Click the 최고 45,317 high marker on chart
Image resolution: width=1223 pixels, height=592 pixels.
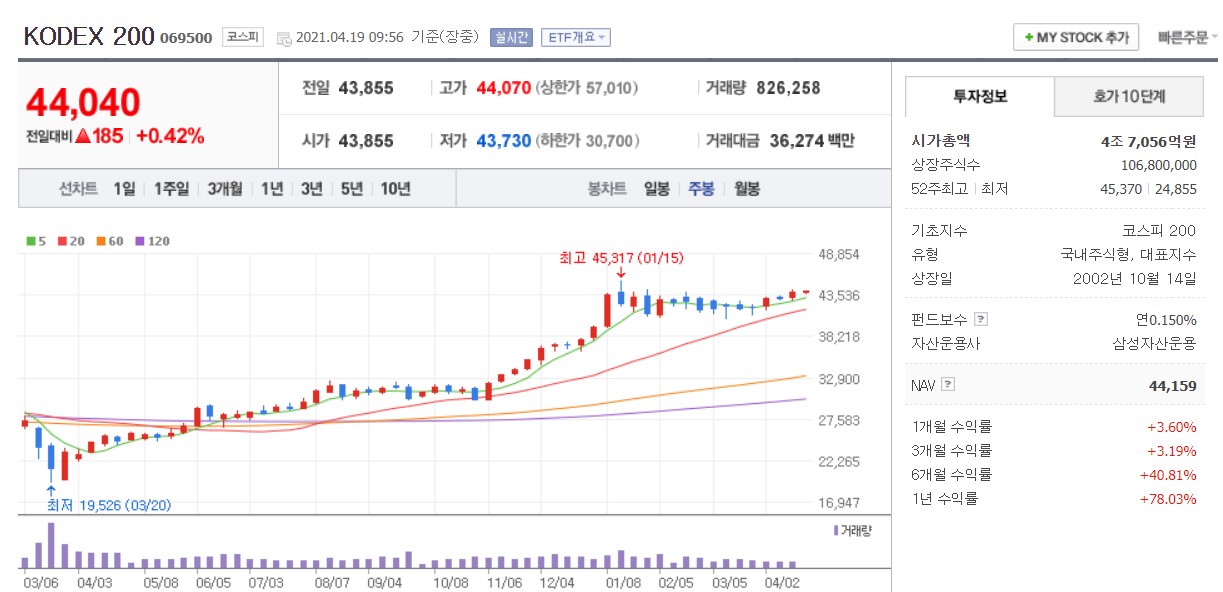pos(621,258)
